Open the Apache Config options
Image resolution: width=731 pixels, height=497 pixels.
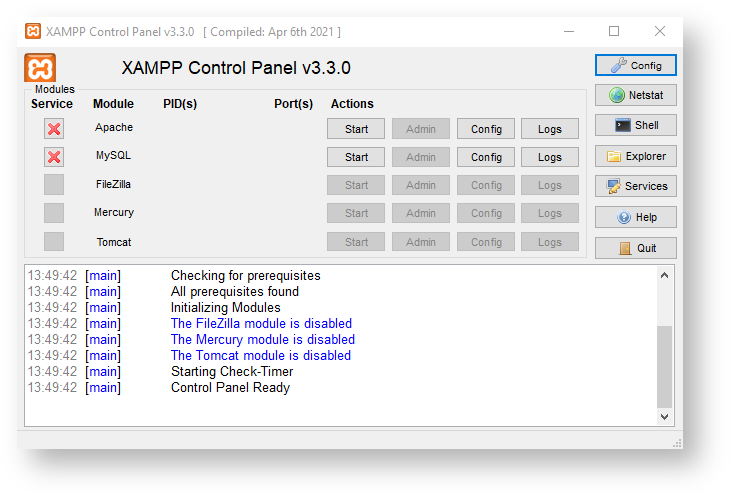pyautogui.click(x=486, y=129)
